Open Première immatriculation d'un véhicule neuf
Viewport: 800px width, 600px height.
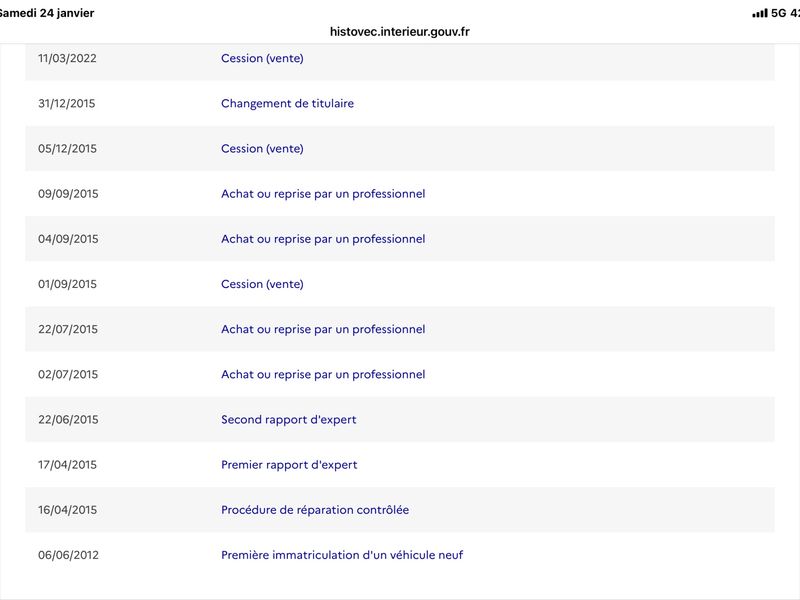click(342, 555)
